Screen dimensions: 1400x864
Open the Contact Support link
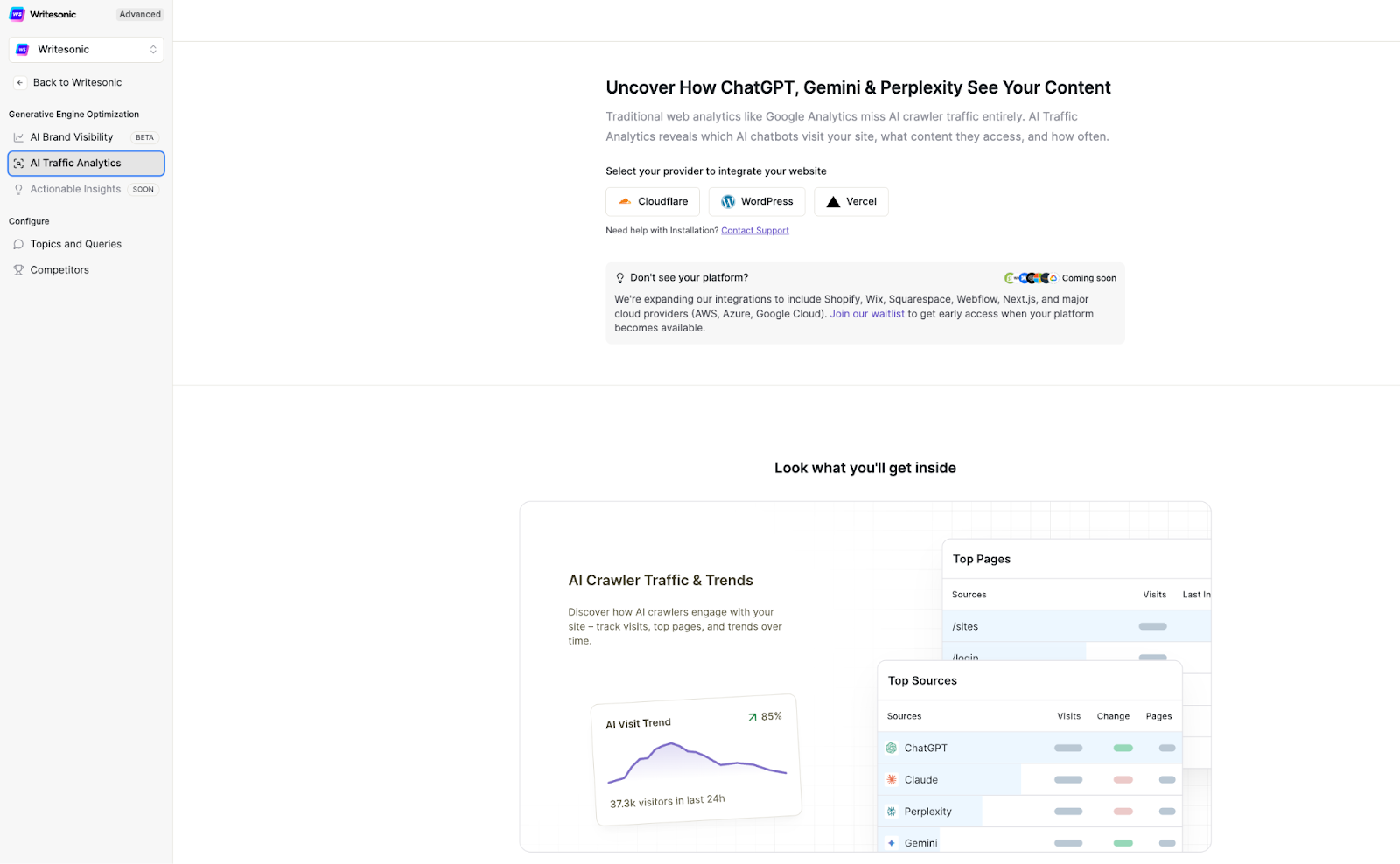click(755, 231)
